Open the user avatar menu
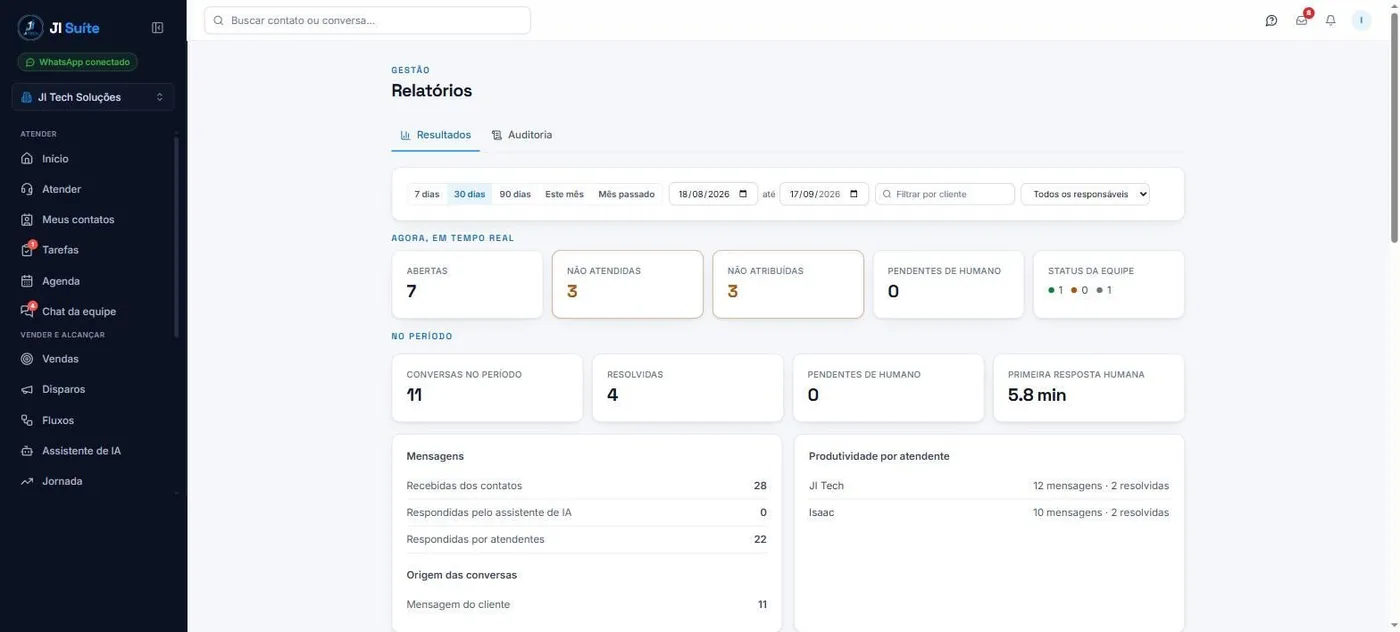This screenshot has height=632, width=1400. tap(1361, 20)
